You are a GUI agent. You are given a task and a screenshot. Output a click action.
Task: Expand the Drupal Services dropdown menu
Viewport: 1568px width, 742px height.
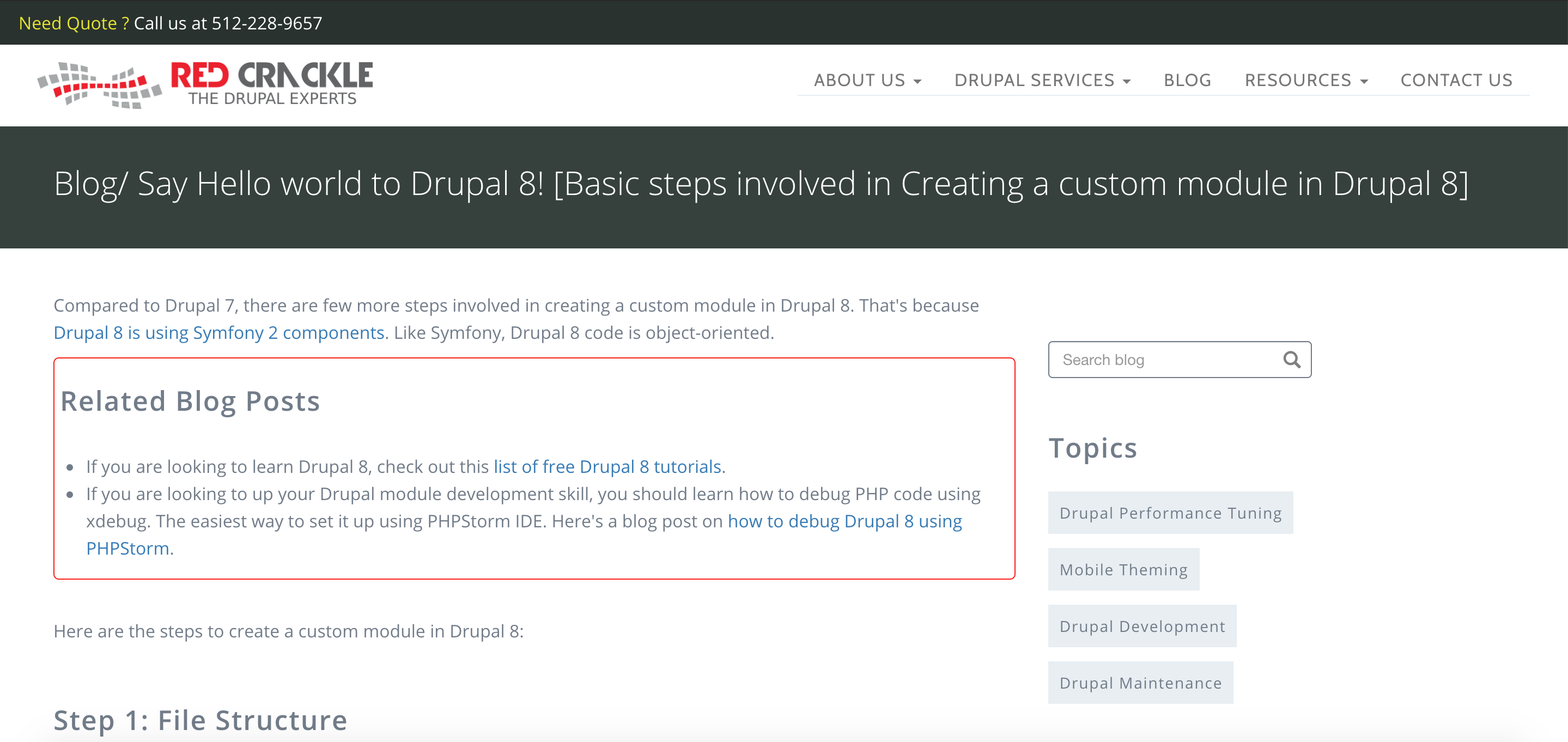1042,80
